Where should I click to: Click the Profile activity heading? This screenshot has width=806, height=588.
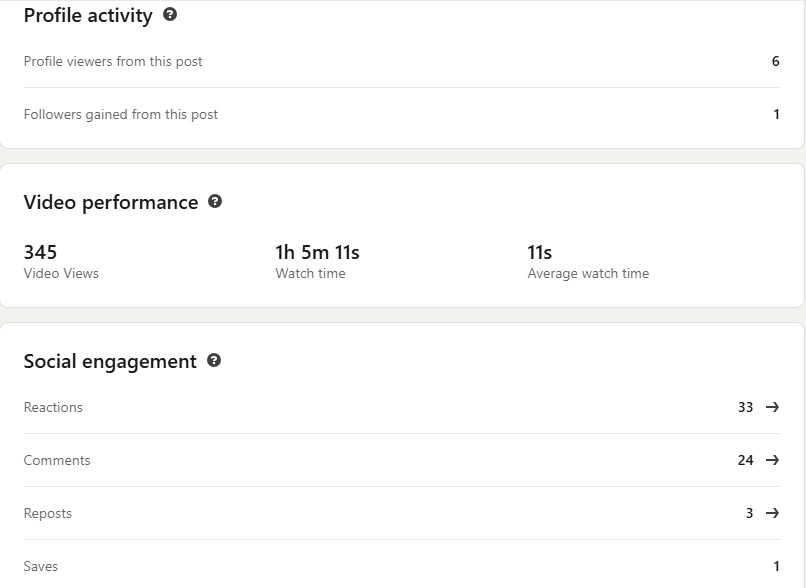[88, 15]
